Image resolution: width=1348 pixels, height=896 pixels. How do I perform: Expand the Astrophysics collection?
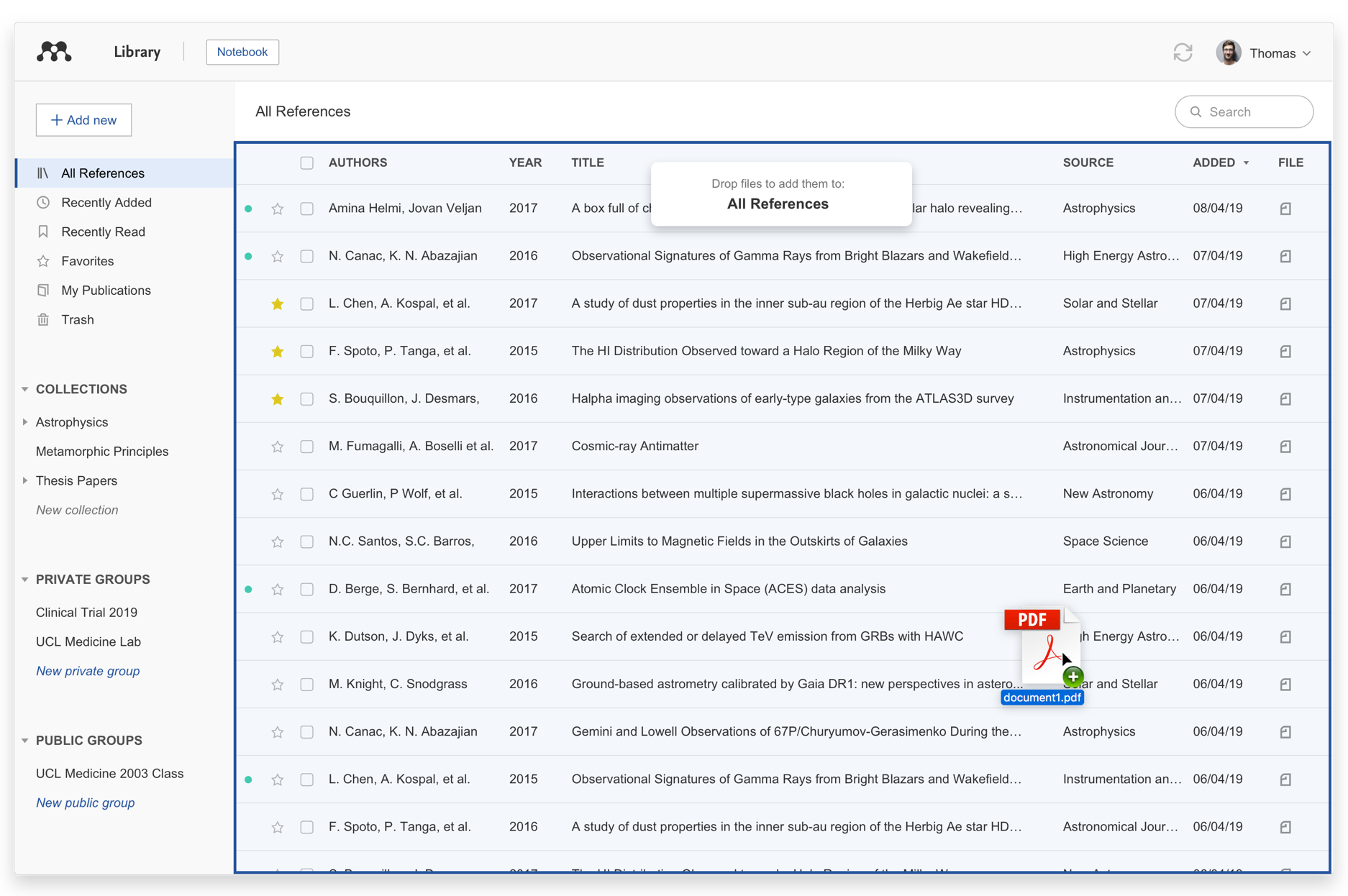click(x=25, y=422)
